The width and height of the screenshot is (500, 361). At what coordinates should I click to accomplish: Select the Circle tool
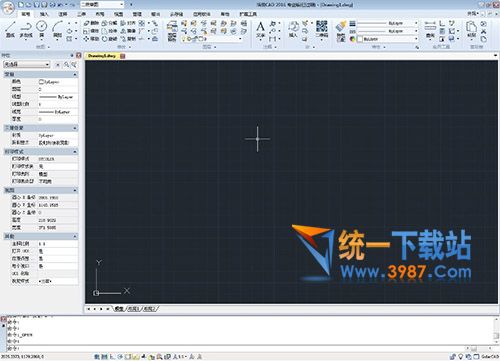tap(42, 29)
